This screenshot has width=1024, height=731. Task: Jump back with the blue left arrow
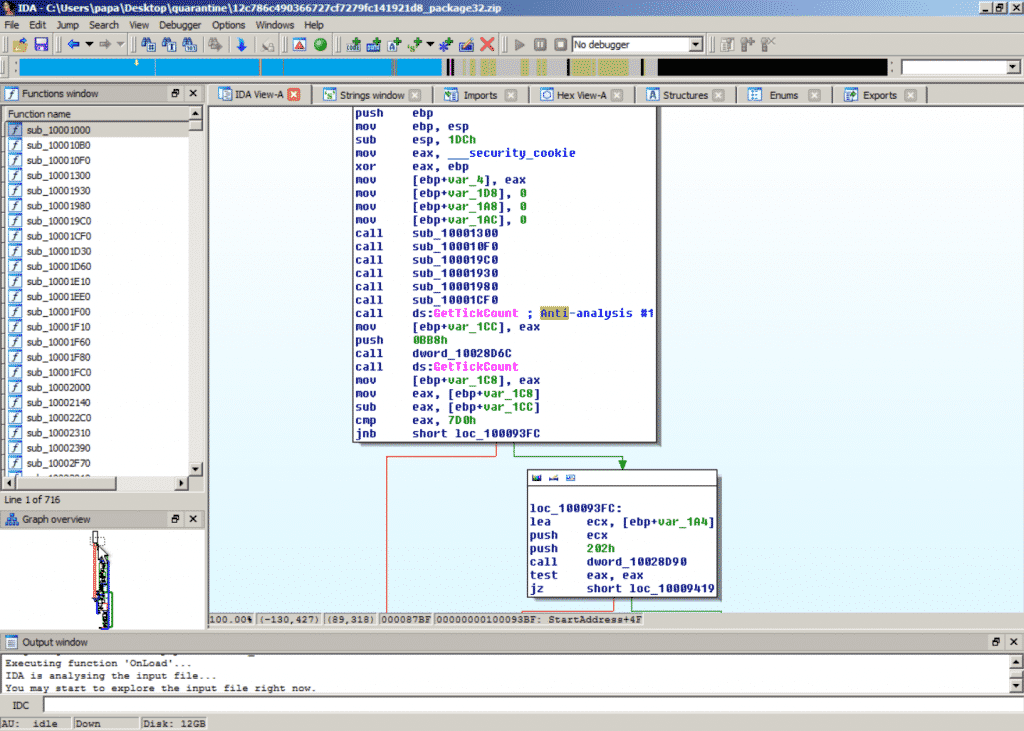click(x=73, y=44)
